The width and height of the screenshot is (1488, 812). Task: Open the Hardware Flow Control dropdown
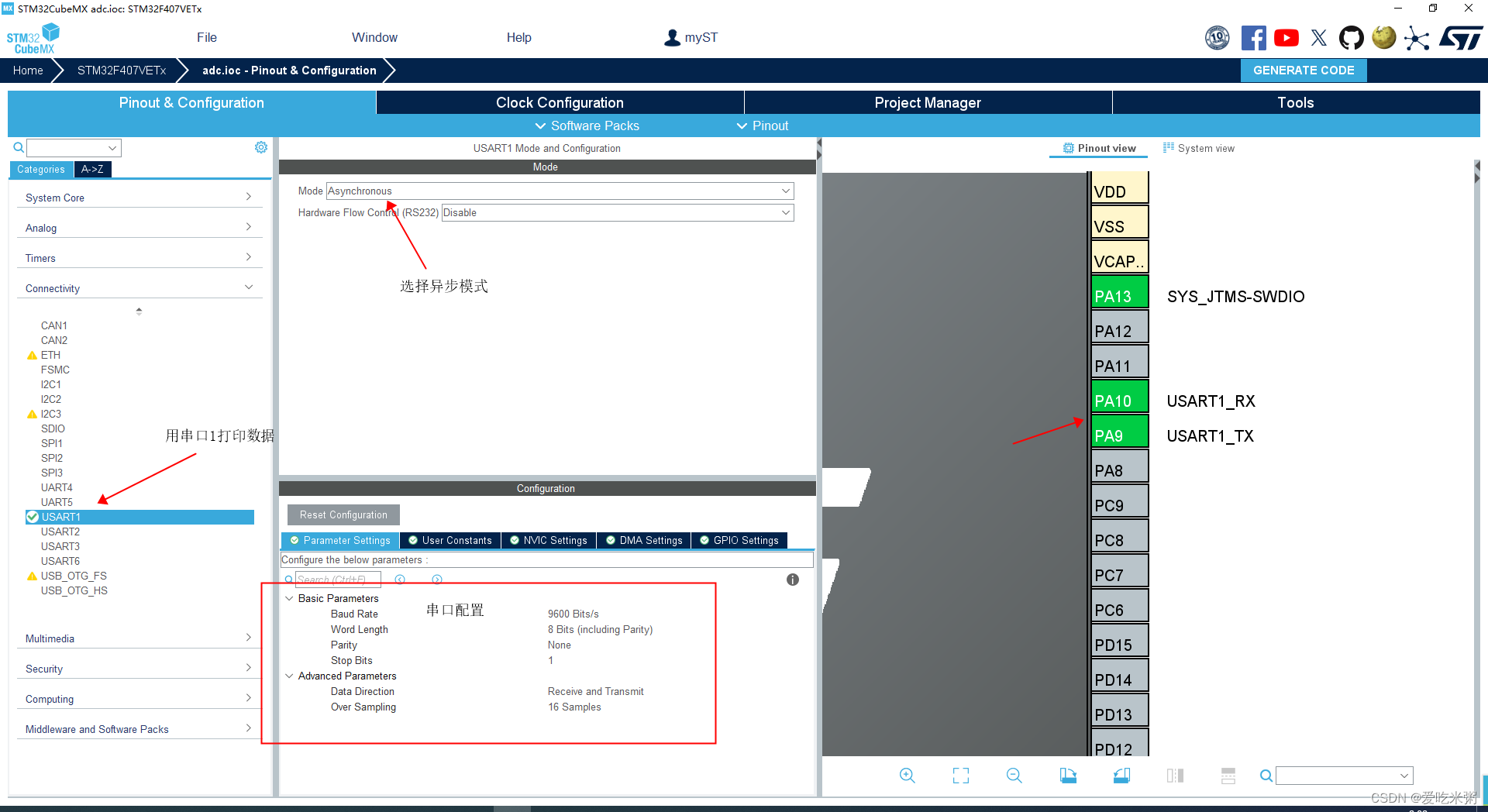(x=618, y=212)
